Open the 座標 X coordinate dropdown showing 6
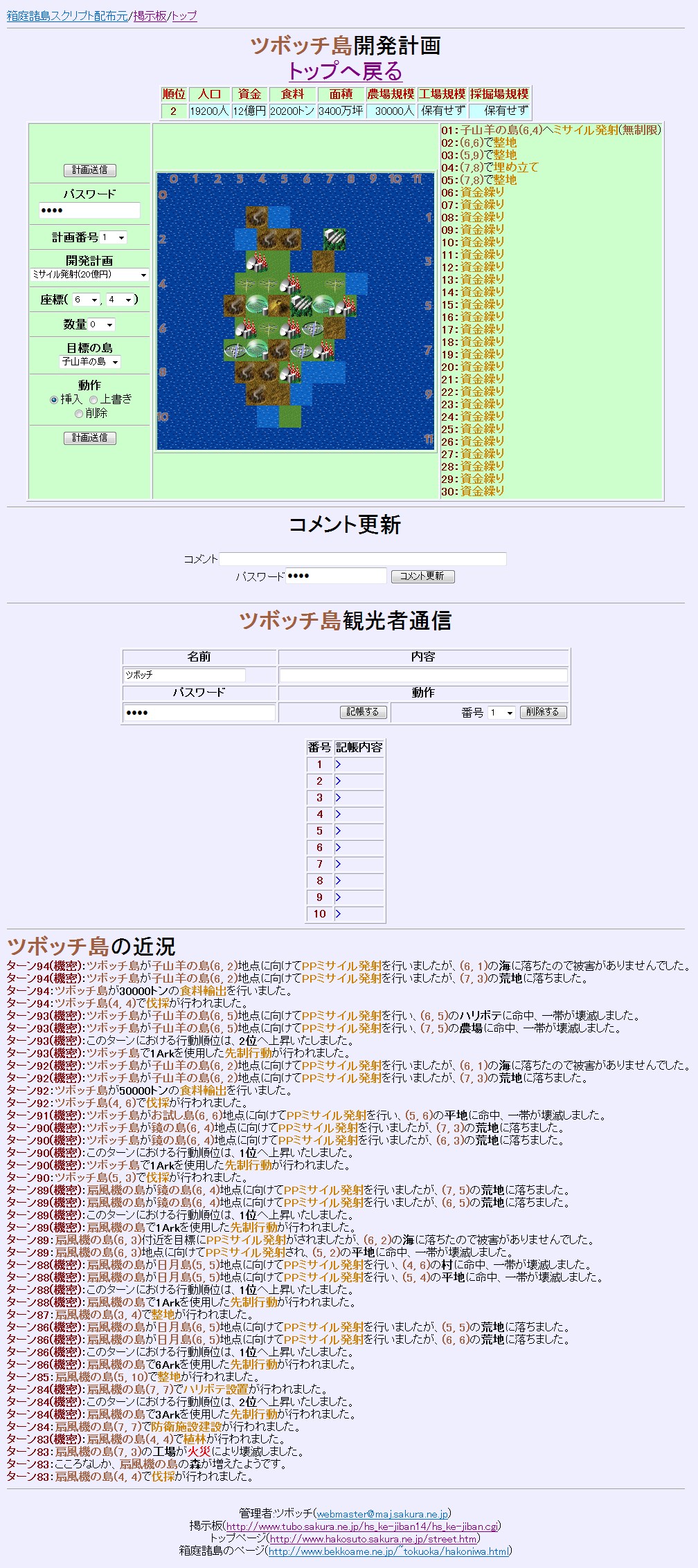Screen dimensions: 698x1568 [87, 300]
